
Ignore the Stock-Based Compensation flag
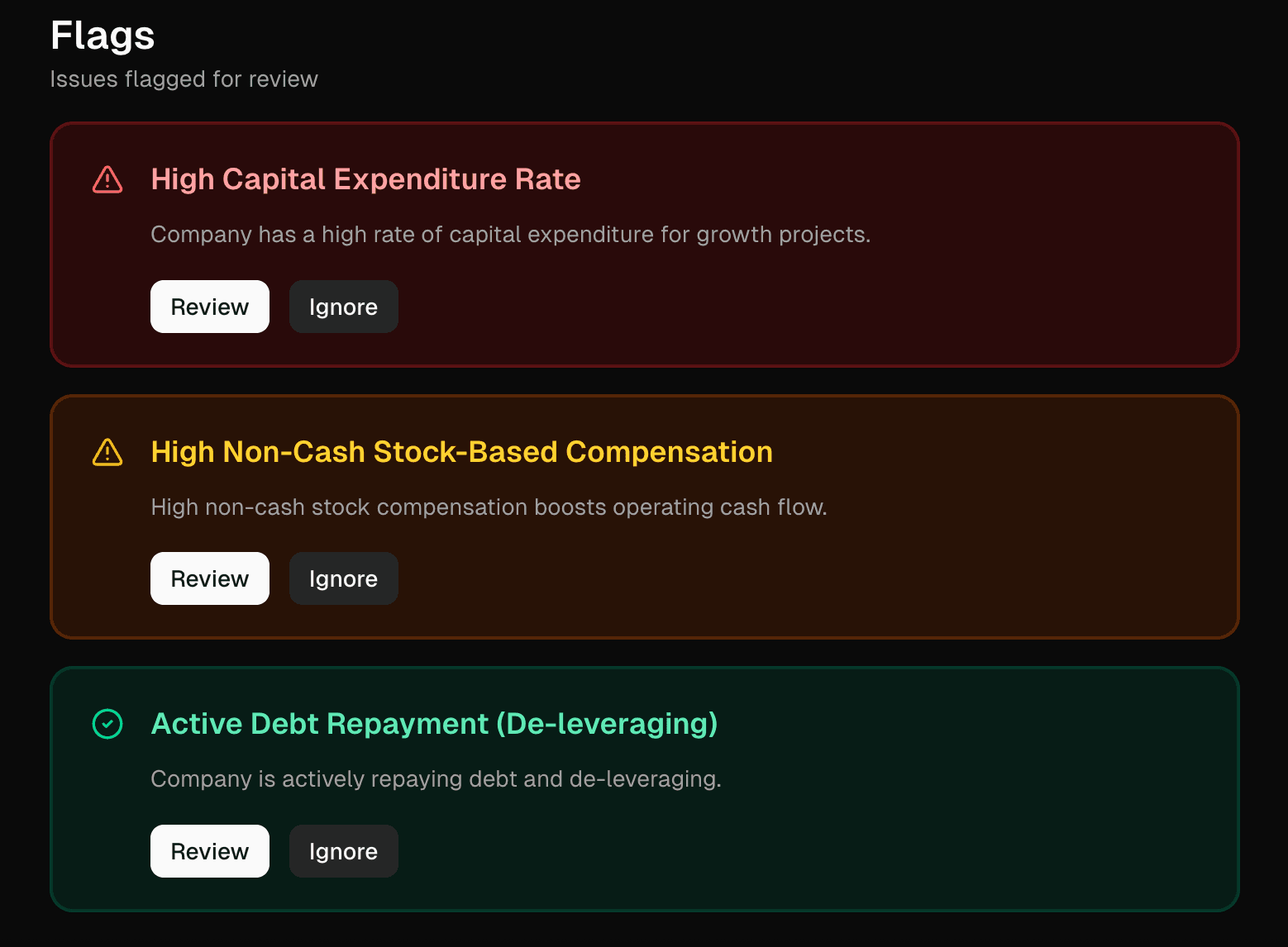[x=343, y=578]
